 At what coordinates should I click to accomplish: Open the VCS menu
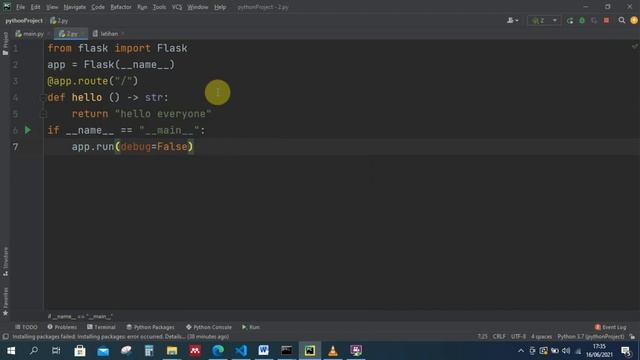tap(177, 7)
